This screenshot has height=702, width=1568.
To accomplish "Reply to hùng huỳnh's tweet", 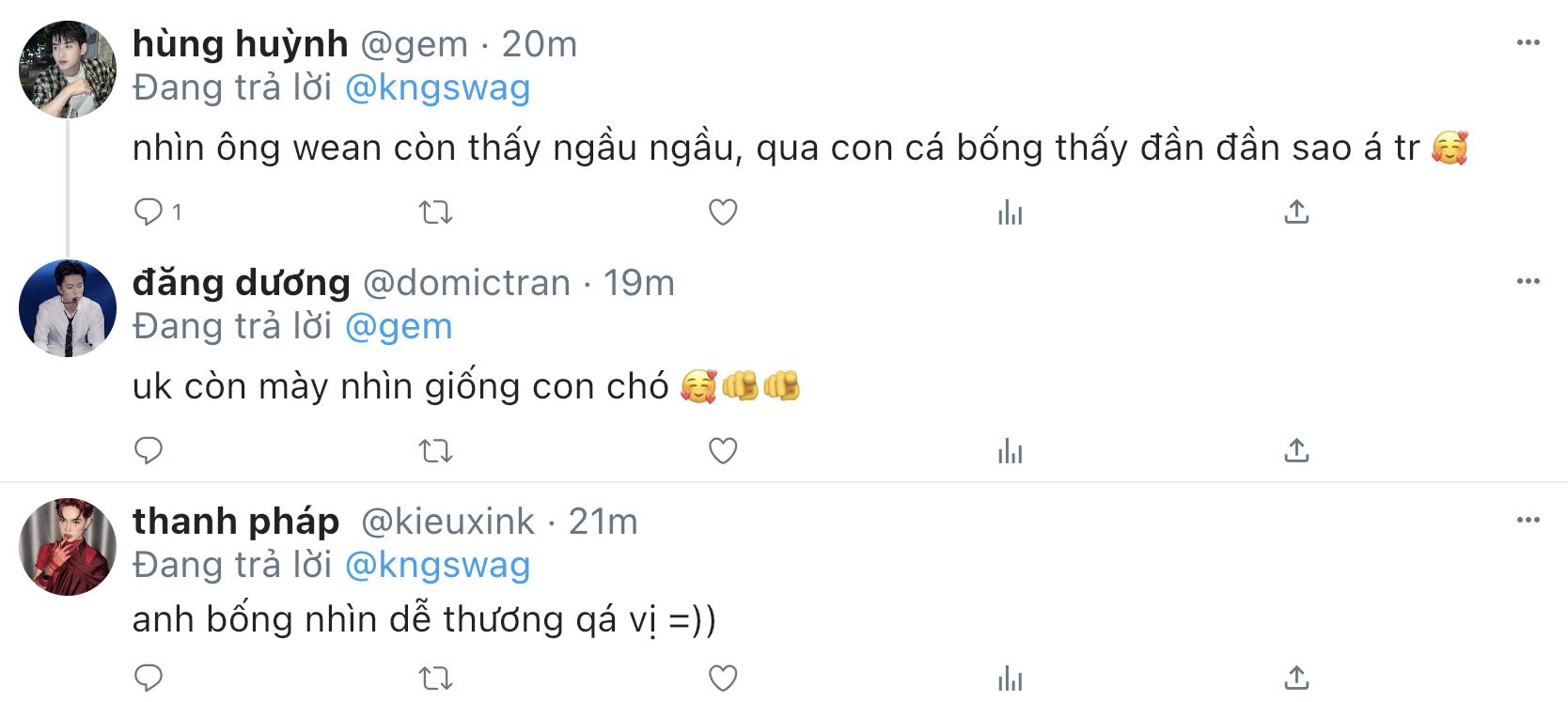I will (149, 212).
